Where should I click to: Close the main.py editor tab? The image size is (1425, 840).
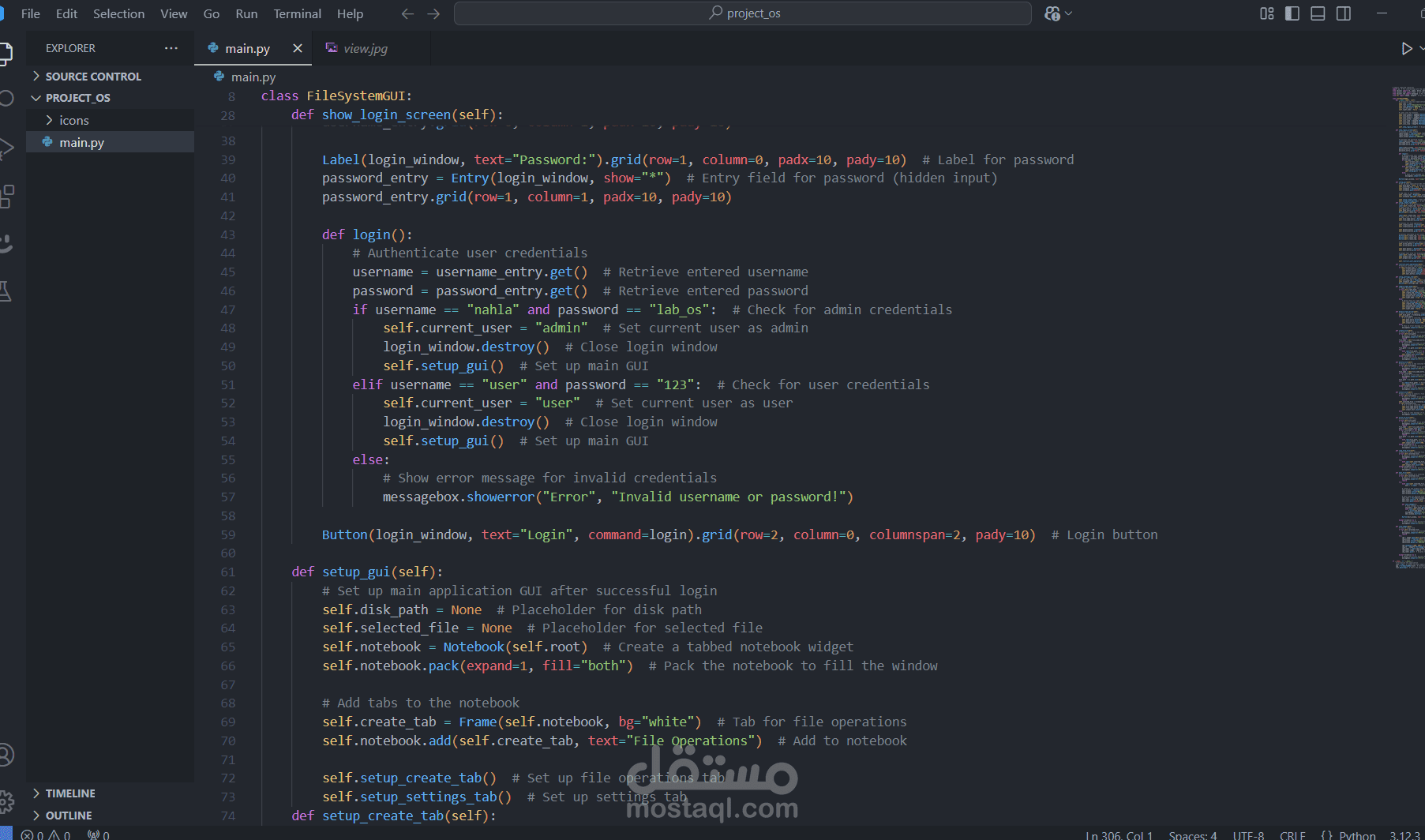[298, 48]
